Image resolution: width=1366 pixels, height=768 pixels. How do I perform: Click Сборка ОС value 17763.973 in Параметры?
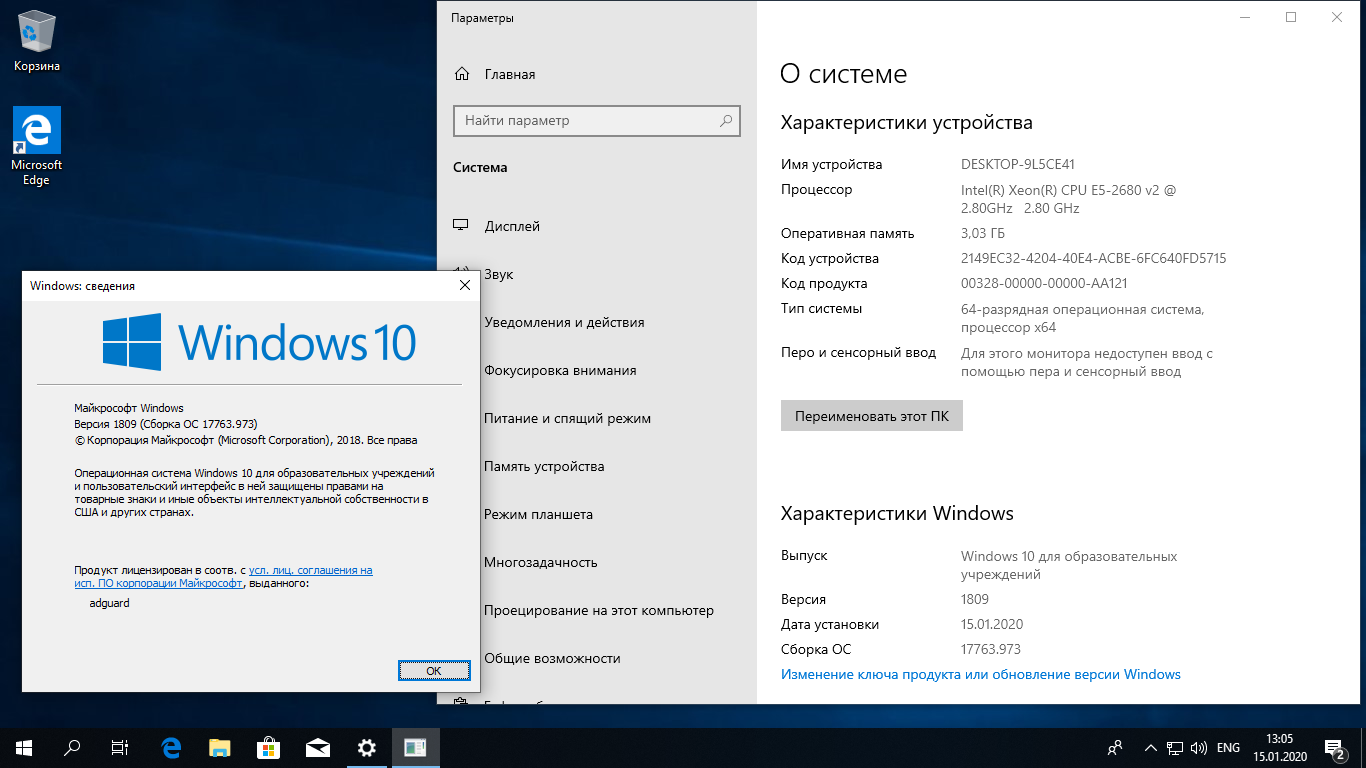point(991,649)
